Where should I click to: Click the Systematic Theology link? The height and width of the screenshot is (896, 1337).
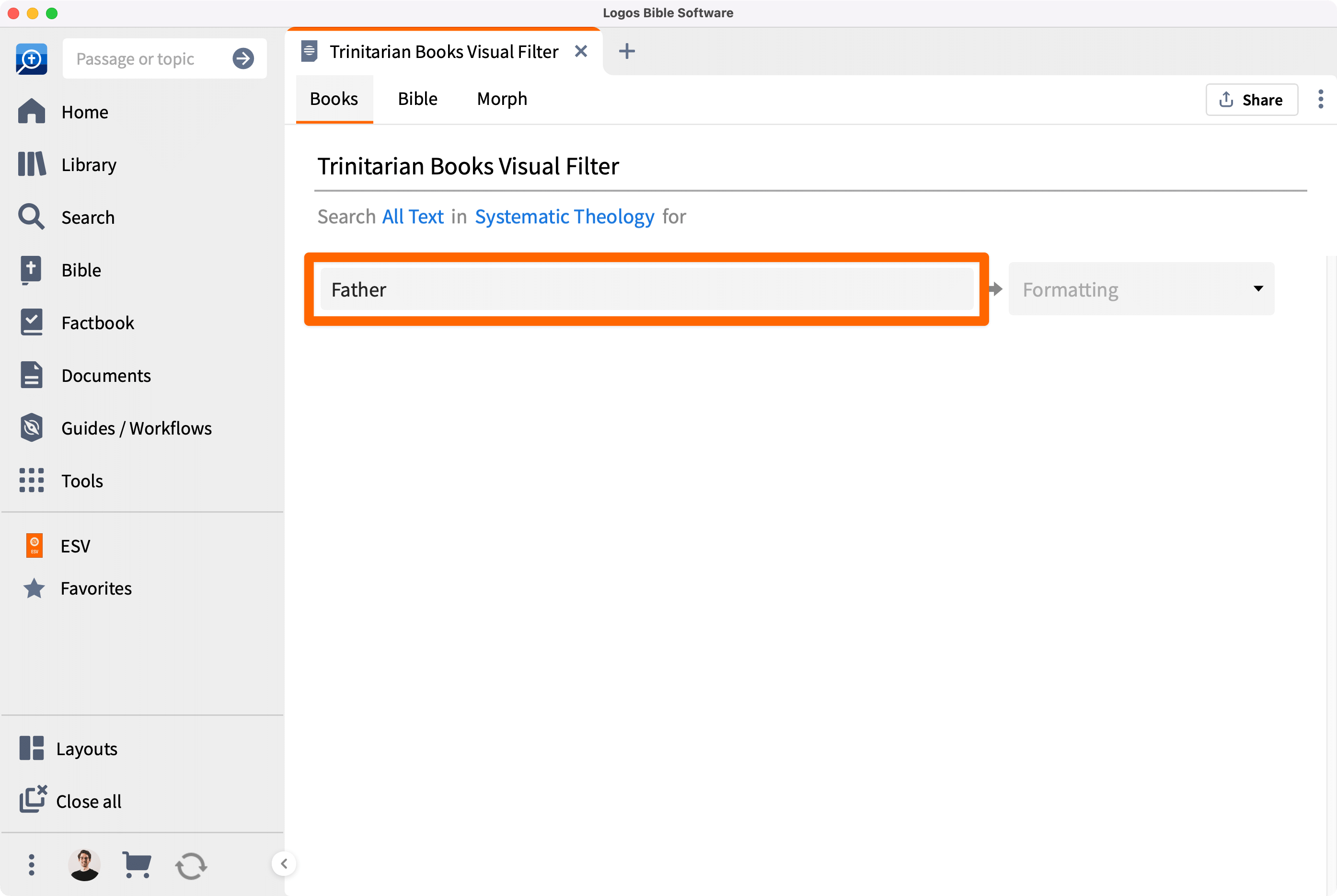point(565,217)
